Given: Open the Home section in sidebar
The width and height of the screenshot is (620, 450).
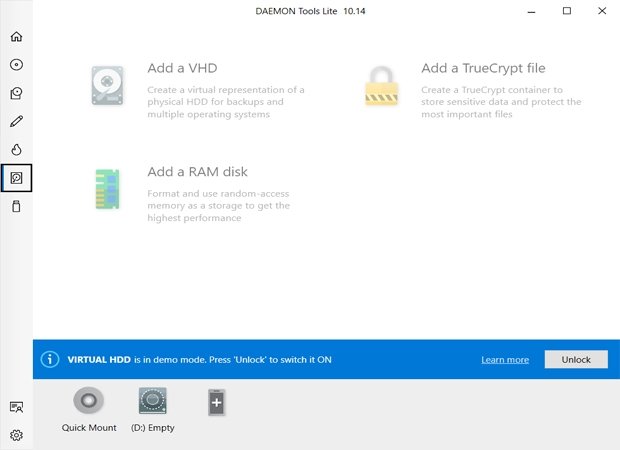Looking at the screenshot, I should click(x=16, y=36).
